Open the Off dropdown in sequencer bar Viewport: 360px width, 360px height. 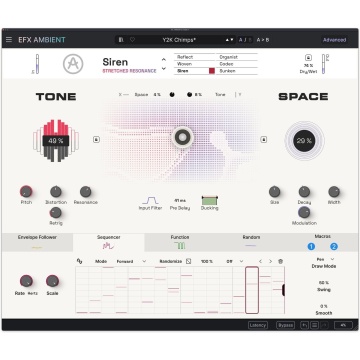[235, 261]
